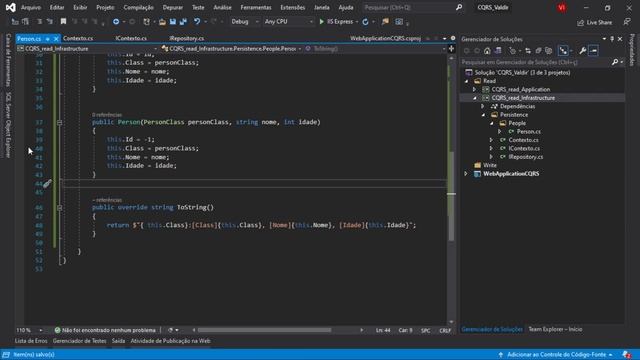The image size is (640, 360).
Task: Click the feedback icon near Live Share
Action: [627, 22]
